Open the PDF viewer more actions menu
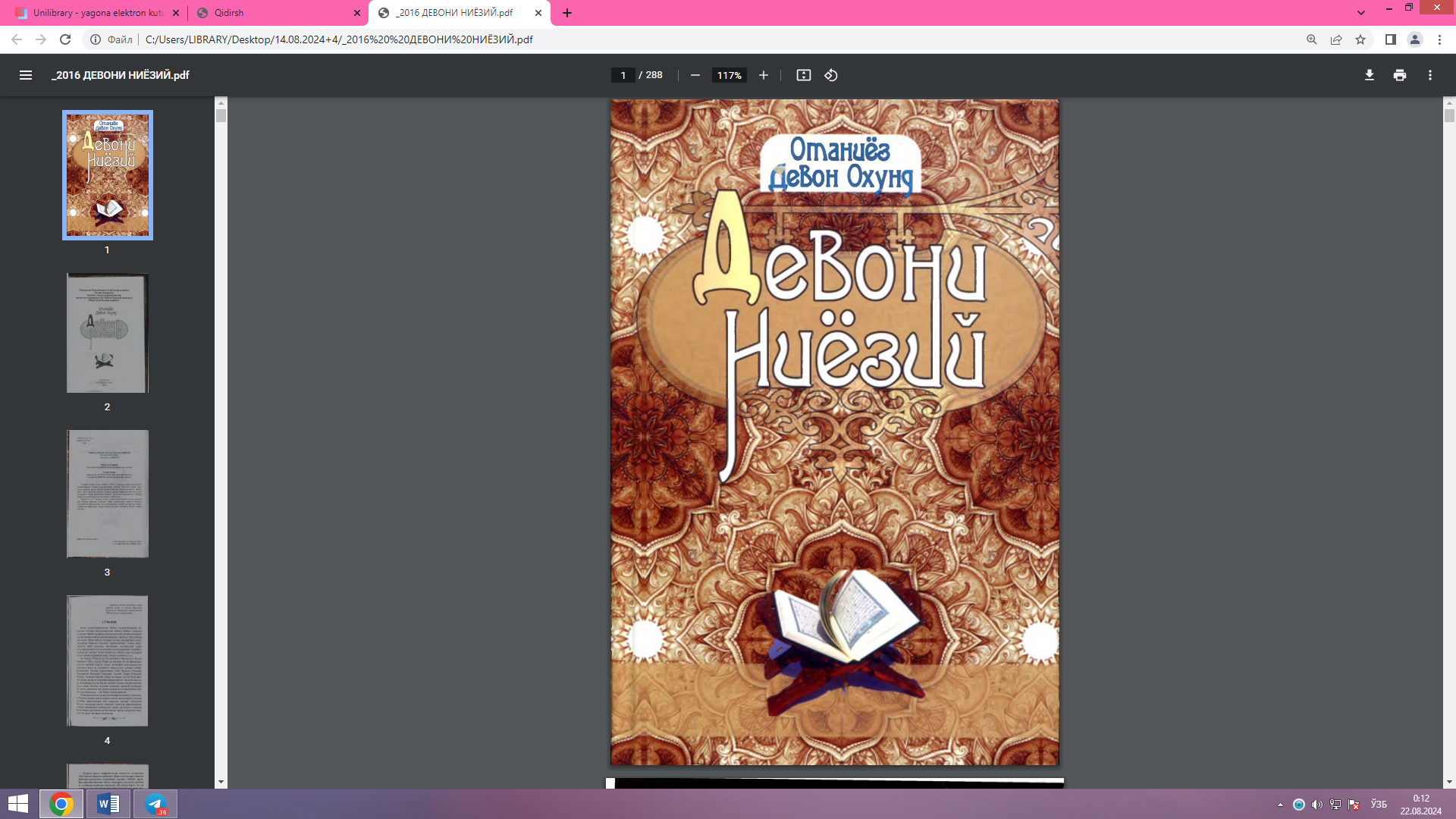The image size is (1456, 819). (1430, 75)
